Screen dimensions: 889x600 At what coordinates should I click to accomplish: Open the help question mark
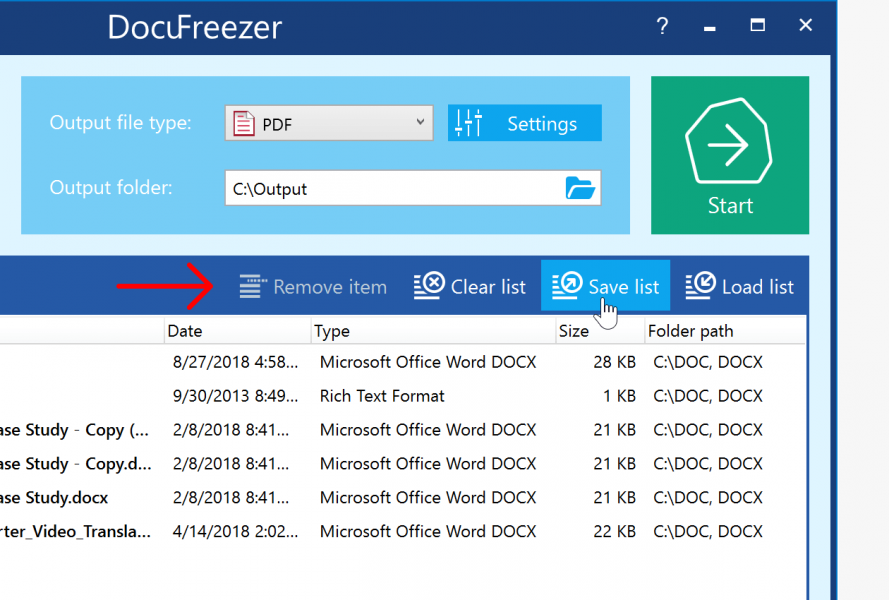[x=662, y=26]
